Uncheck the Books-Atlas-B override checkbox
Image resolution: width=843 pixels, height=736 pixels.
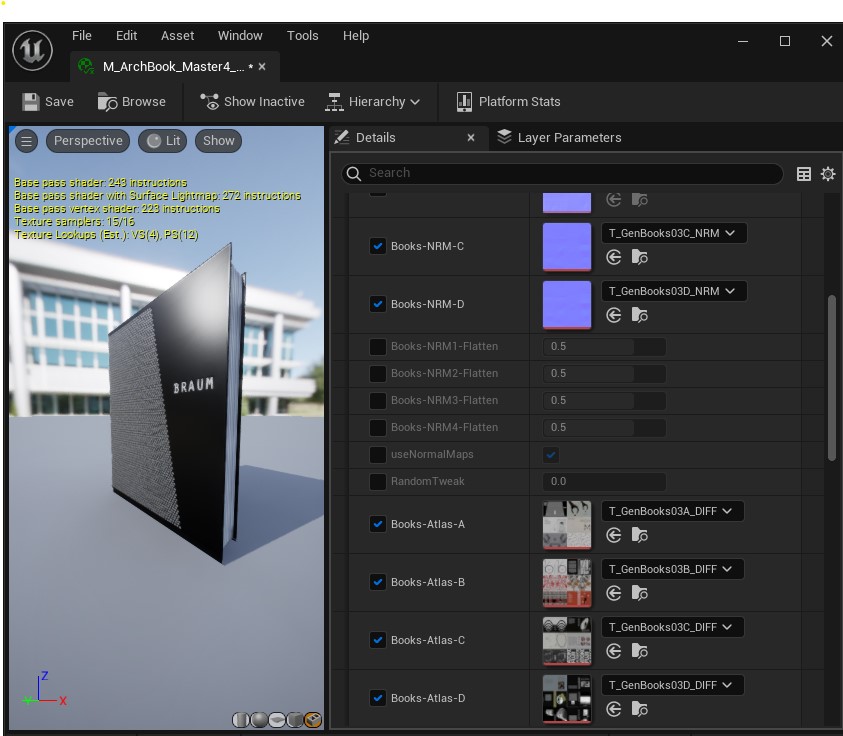click(378, 582)
